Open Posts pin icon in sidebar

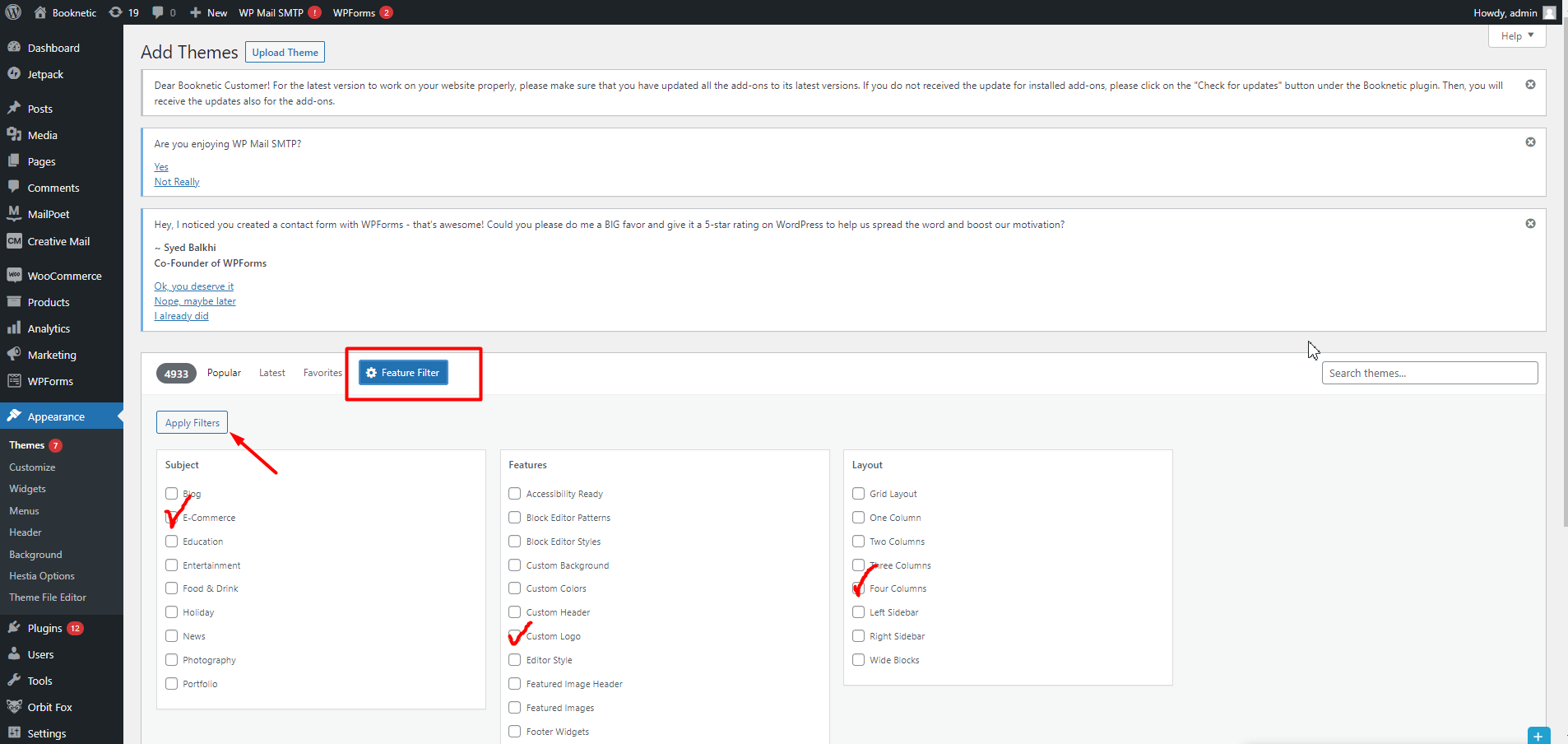click(x=14, y=108)
